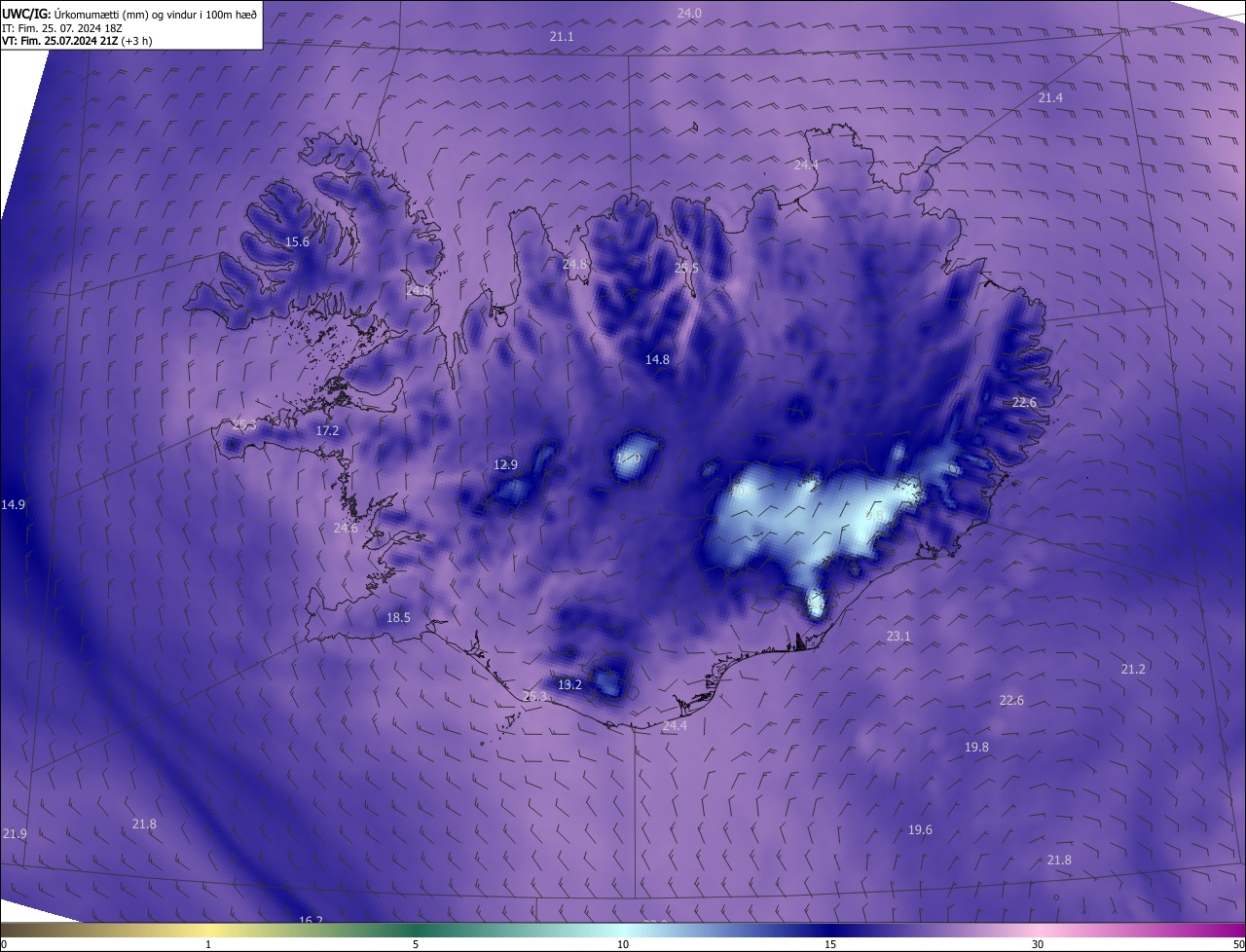Click the 21.1 value label
The image size is (1246, 952).
[562, 36]
